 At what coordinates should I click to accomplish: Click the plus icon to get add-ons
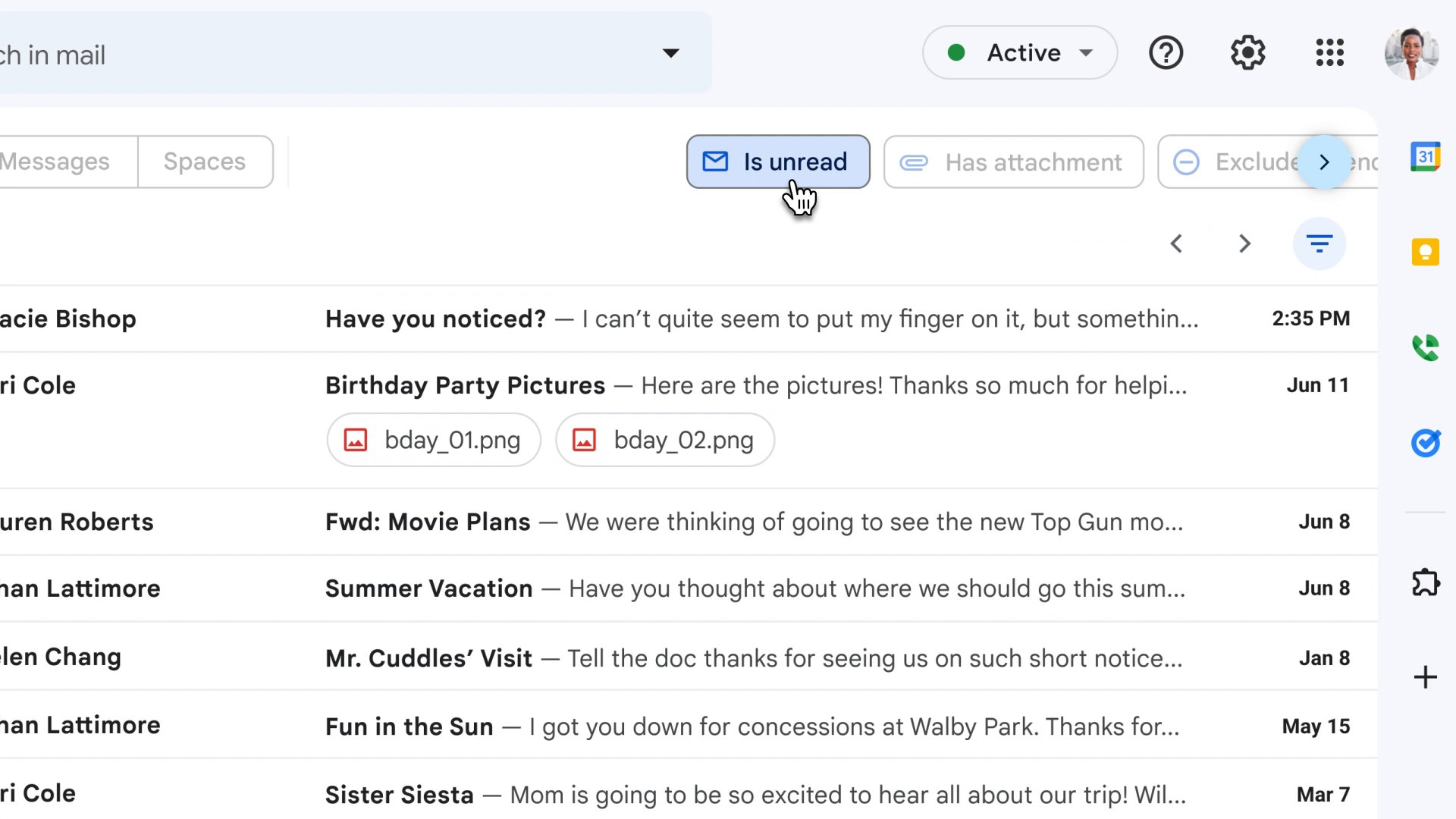pyautogui.click(x=1425, y=677)
